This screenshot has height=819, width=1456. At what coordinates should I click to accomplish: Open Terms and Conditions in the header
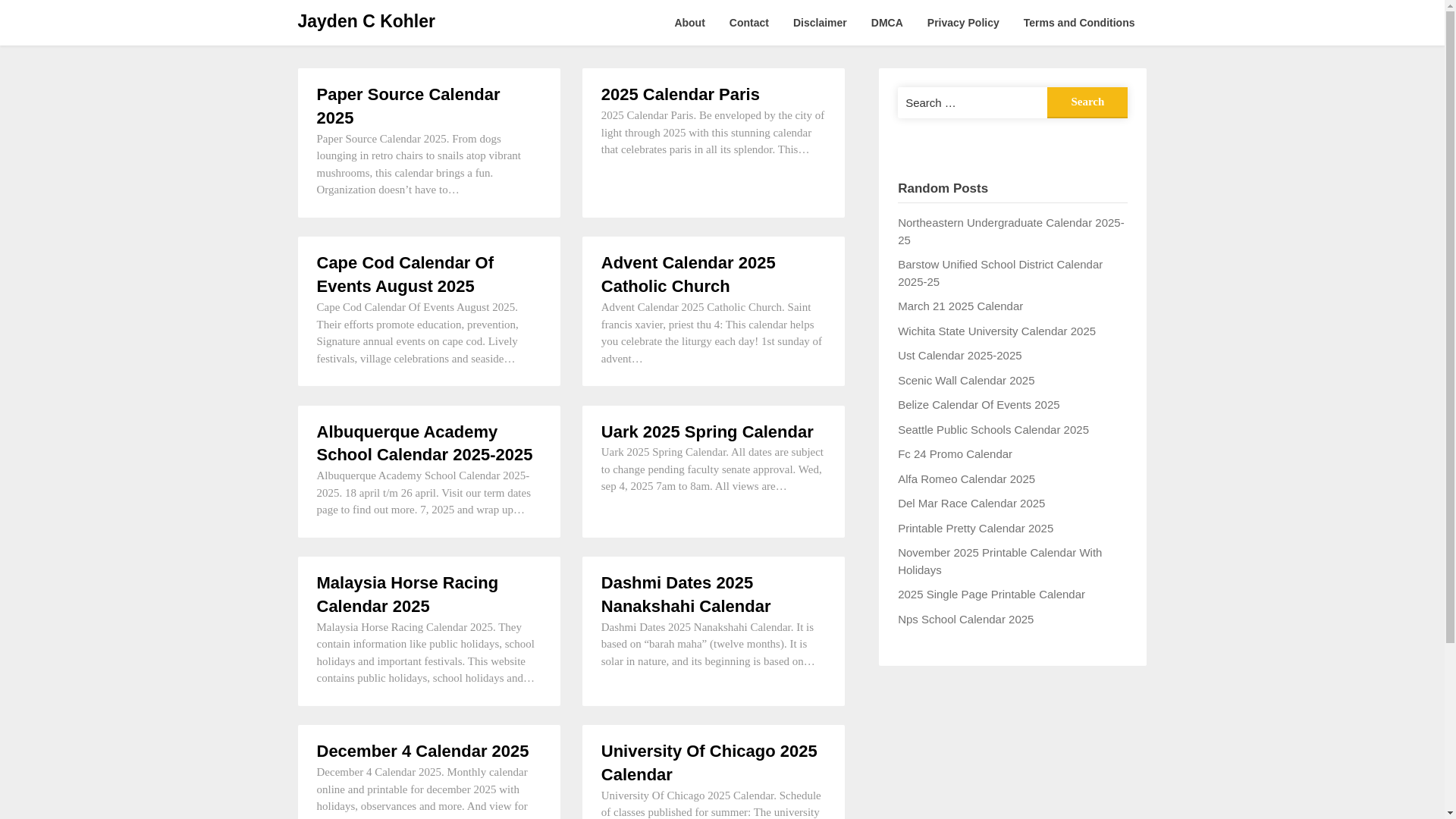pos(1078,23)
